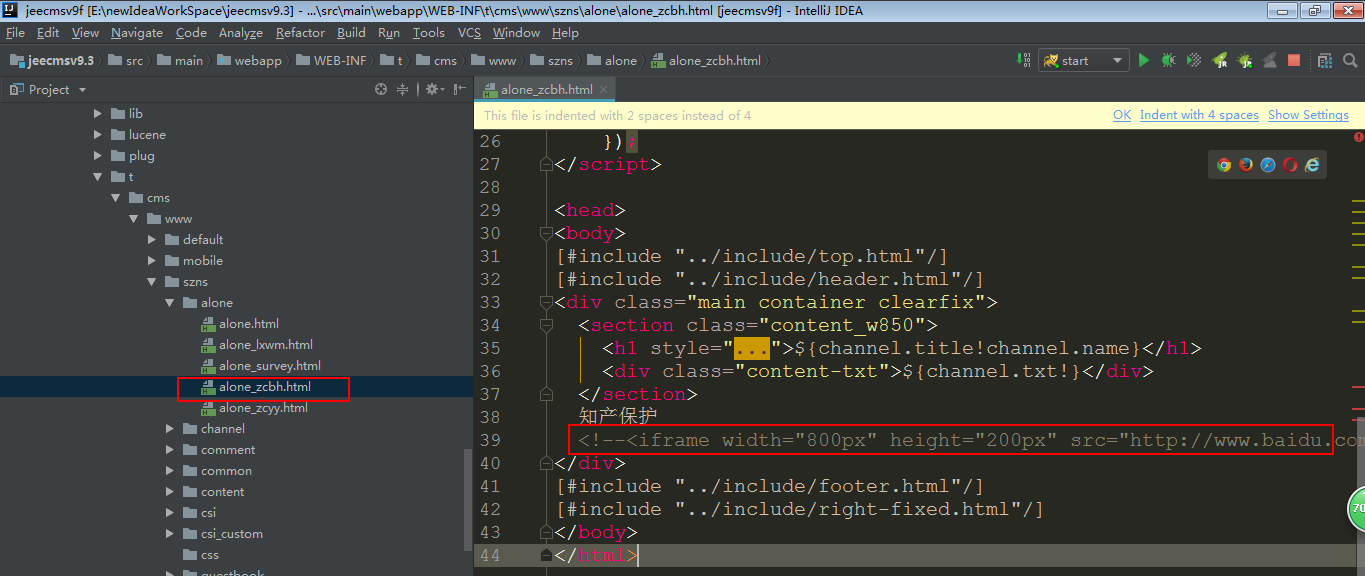Hide the Project tool window

coord(461,89)
